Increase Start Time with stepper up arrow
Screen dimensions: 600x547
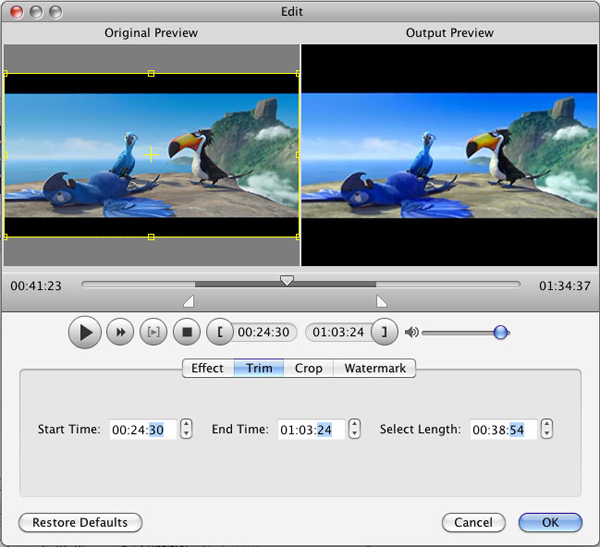point(186,424)
